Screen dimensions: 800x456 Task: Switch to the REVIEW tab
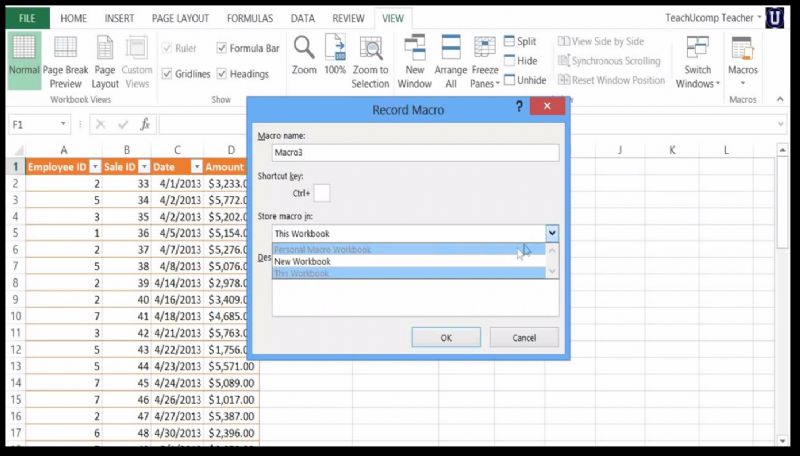point(348,18)
